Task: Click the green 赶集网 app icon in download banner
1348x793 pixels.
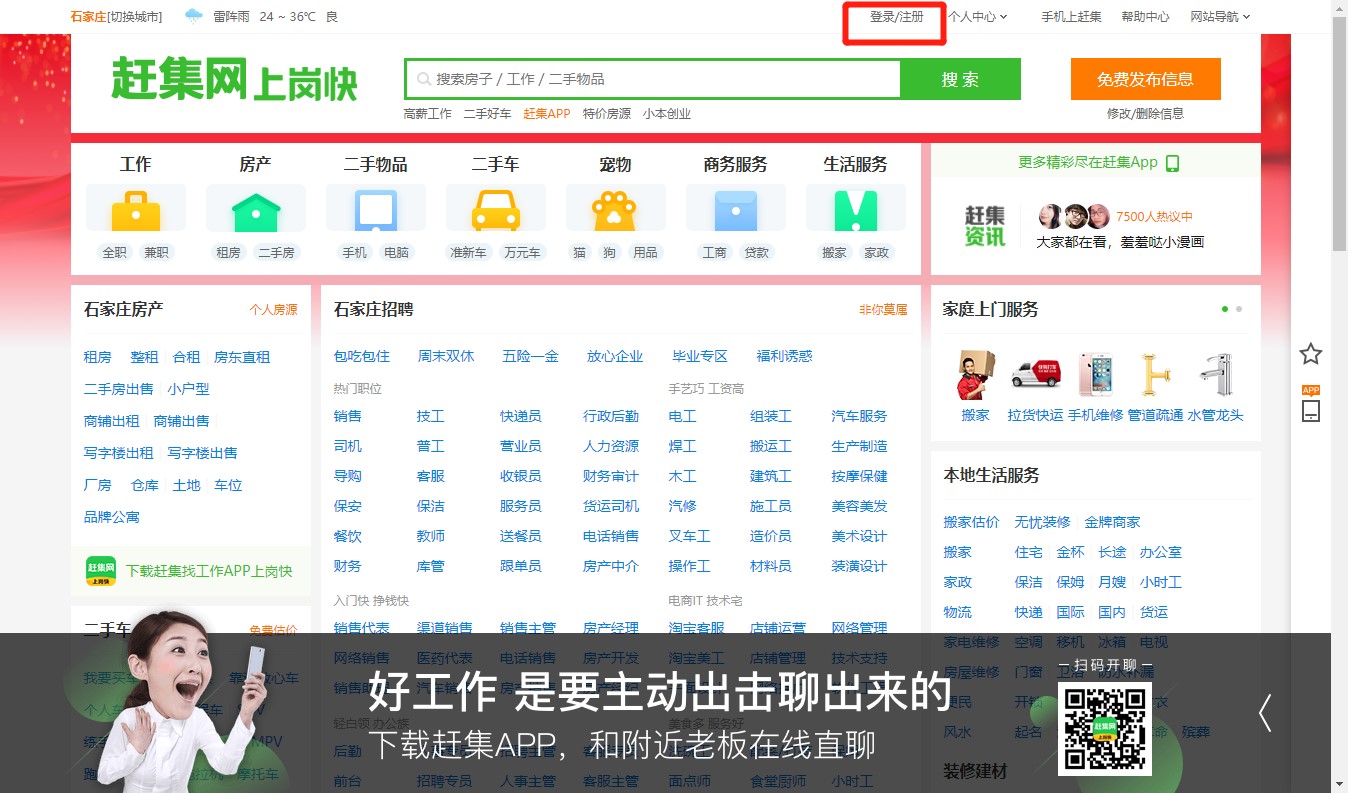Action: point(101,571)
